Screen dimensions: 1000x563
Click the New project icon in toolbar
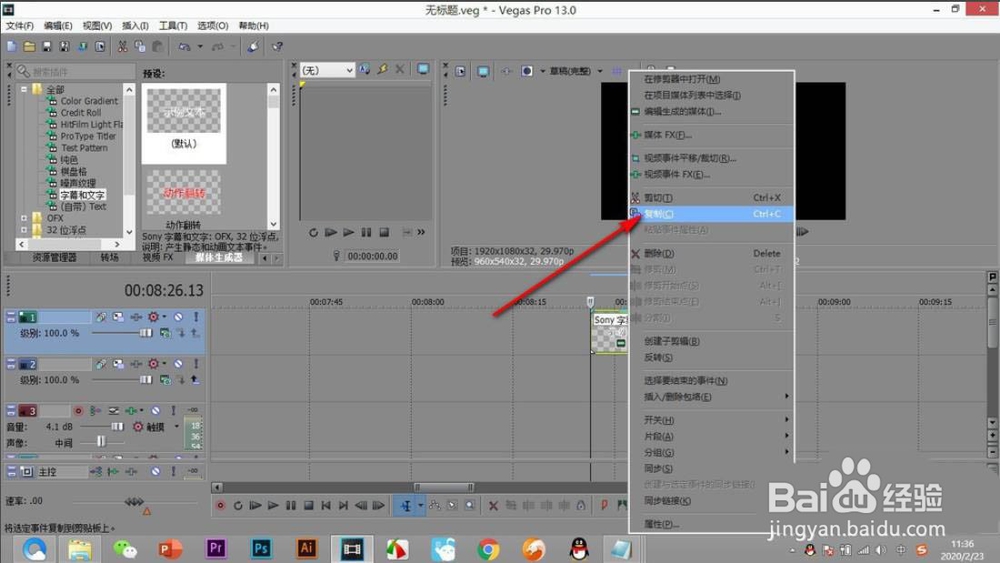tap(11, 47)
